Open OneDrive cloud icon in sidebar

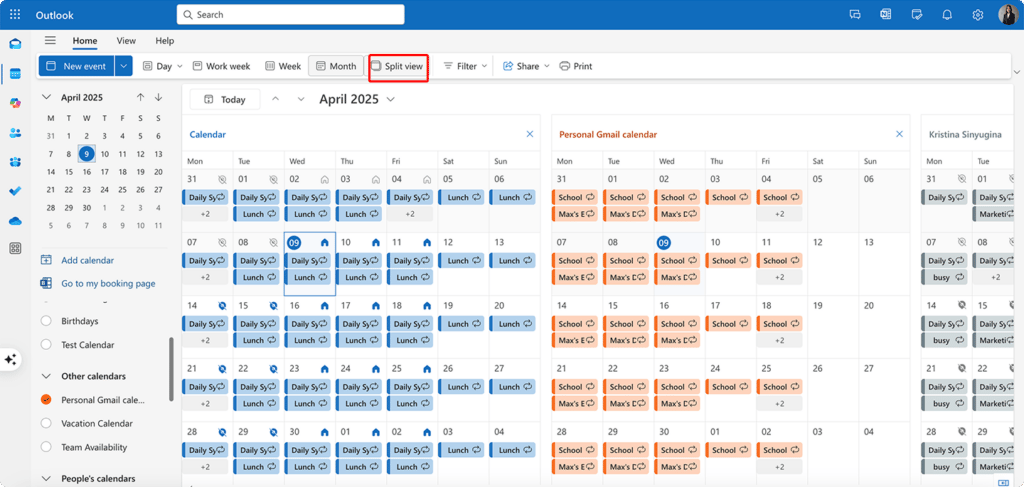pos(15,221)
